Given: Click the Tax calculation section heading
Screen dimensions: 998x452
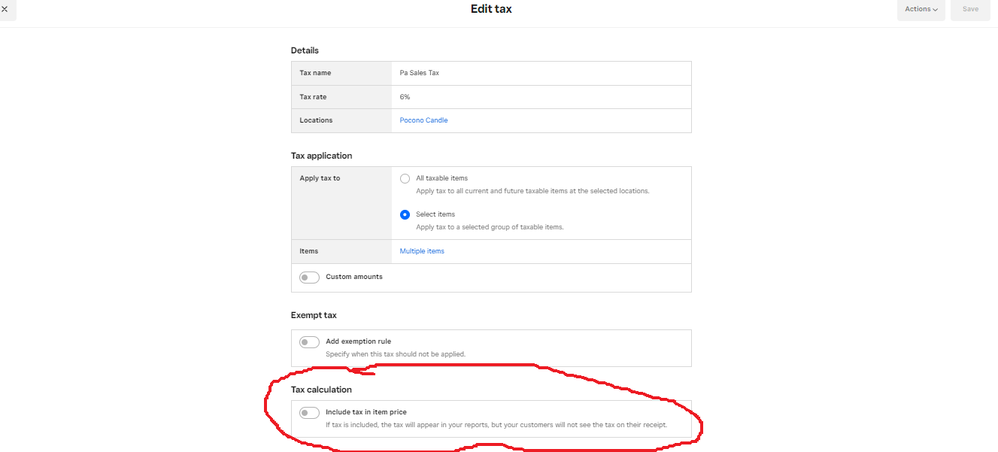Looking at the screenshot, I should (321, 389).
